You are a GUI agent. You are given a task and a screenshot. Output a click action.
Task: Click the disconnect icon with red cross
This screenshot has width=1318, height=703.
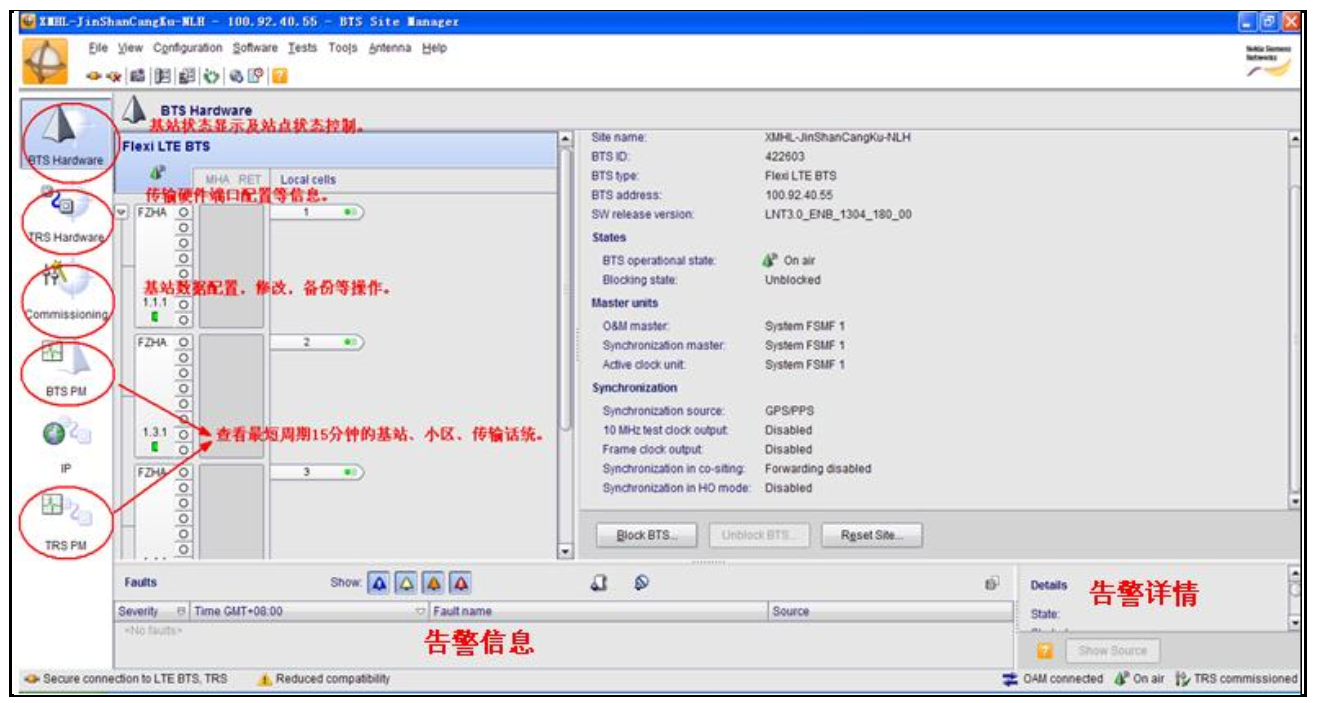pyautogui.click(x=113, y=75)
